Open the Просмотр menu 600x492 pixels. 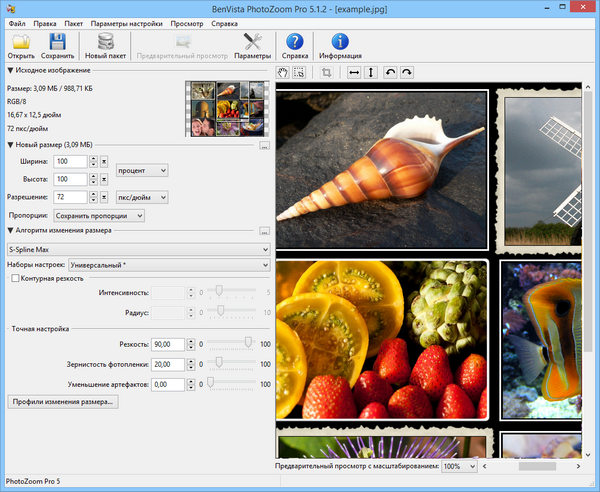186,21
